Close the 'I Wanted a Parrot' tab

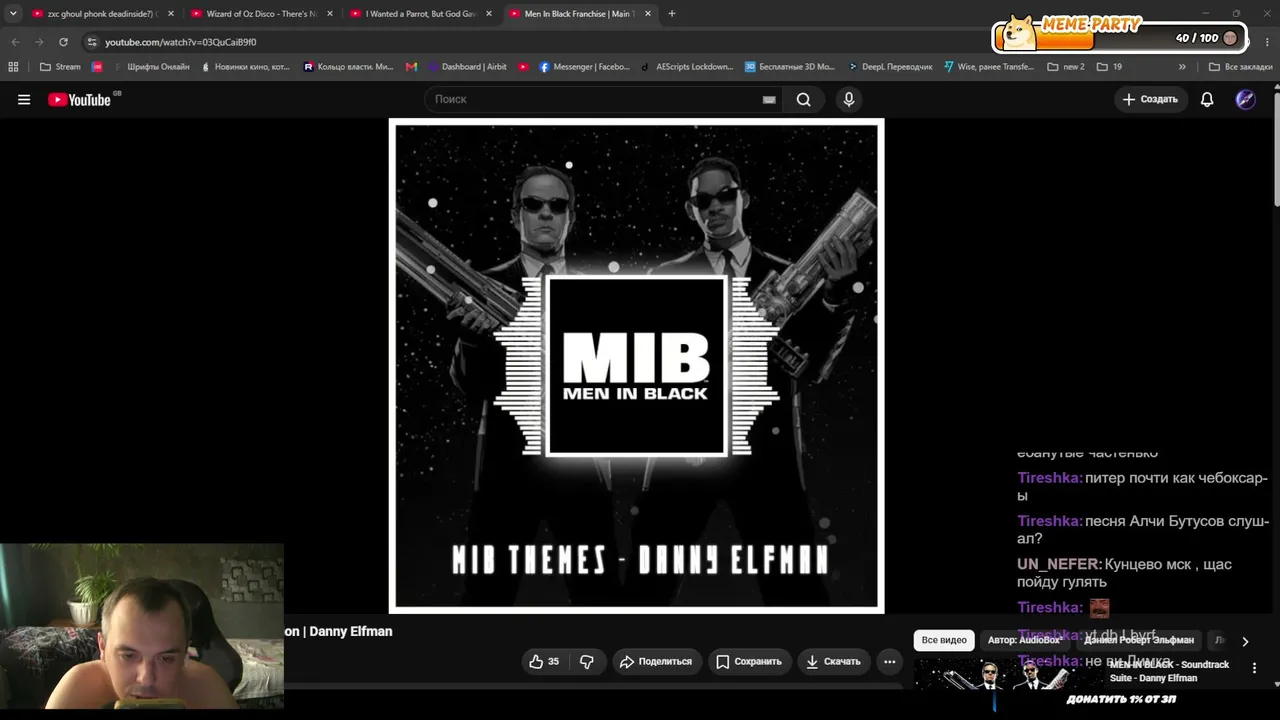coord(489,14)
